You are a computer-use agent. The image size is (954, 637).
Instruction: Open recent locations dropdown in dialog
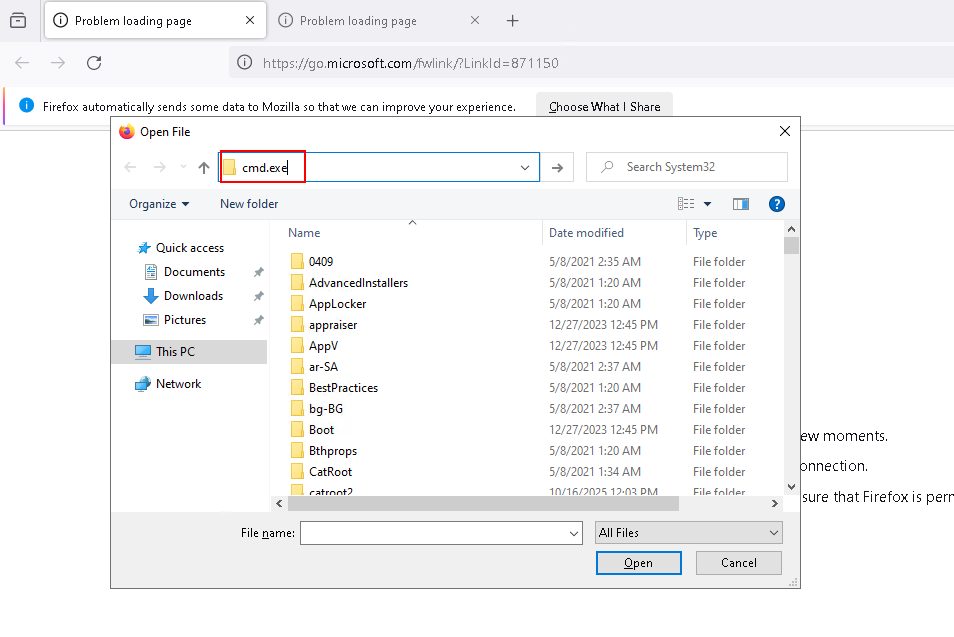point(183,167)
